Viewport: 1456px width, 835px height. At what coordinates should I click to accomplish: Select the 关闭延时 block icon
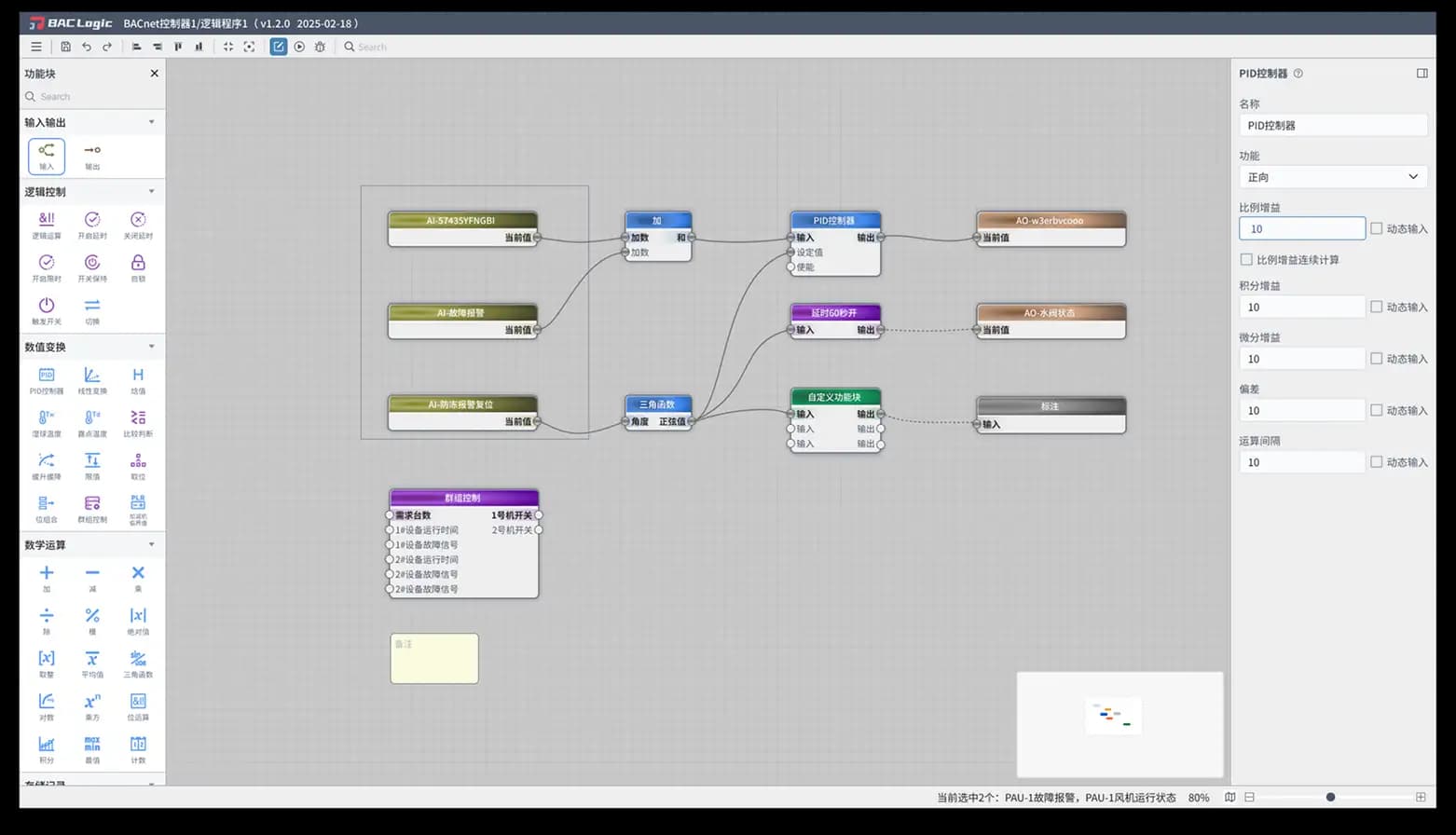tap(138, 225)
